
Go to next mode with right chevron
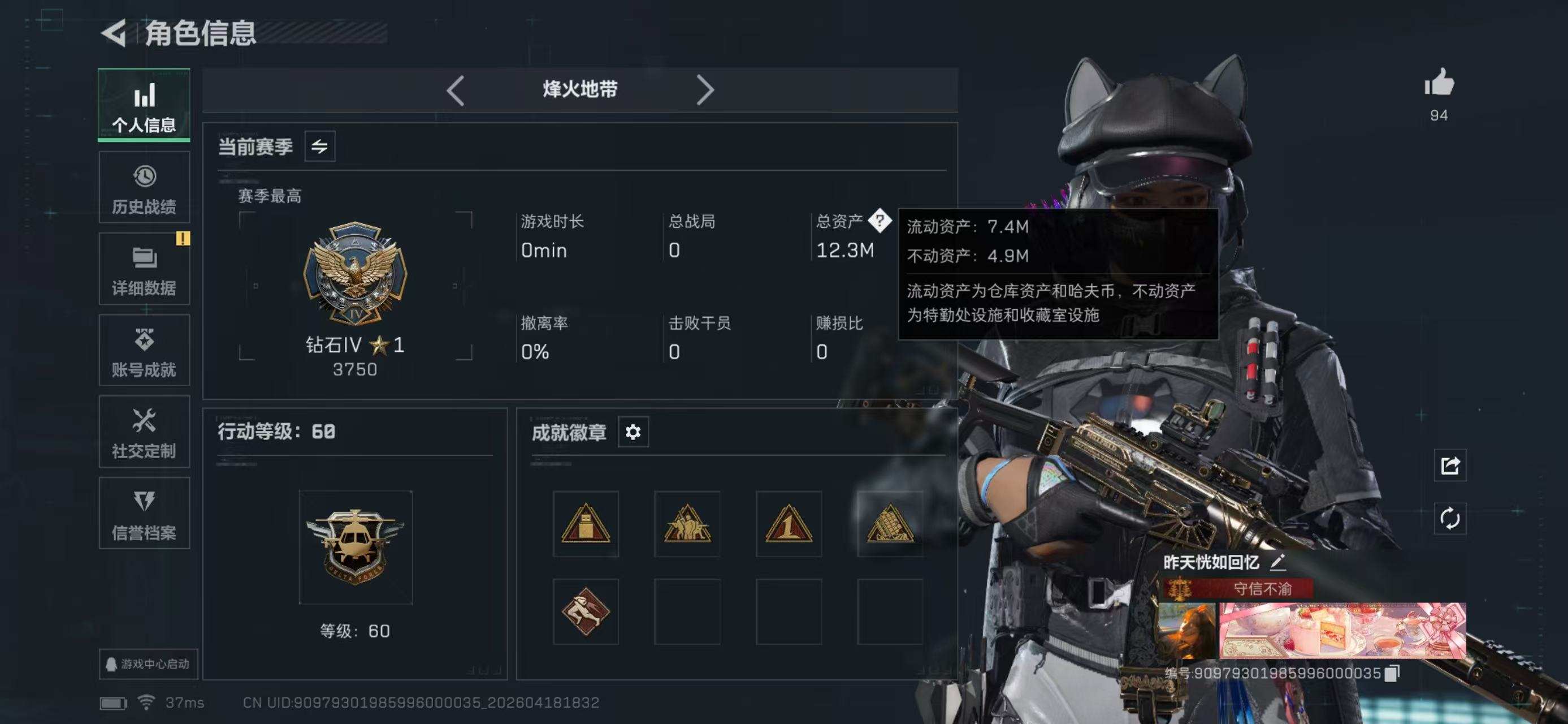coord(705,90)
